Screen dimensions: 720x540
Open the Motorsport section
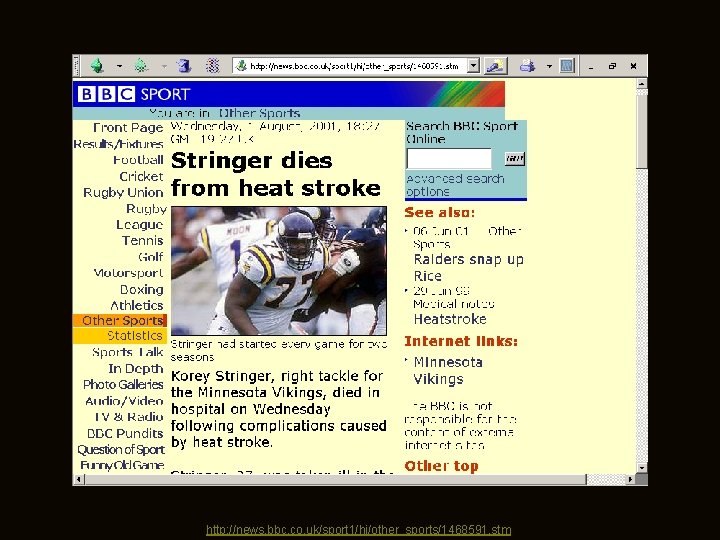point(128,273)
